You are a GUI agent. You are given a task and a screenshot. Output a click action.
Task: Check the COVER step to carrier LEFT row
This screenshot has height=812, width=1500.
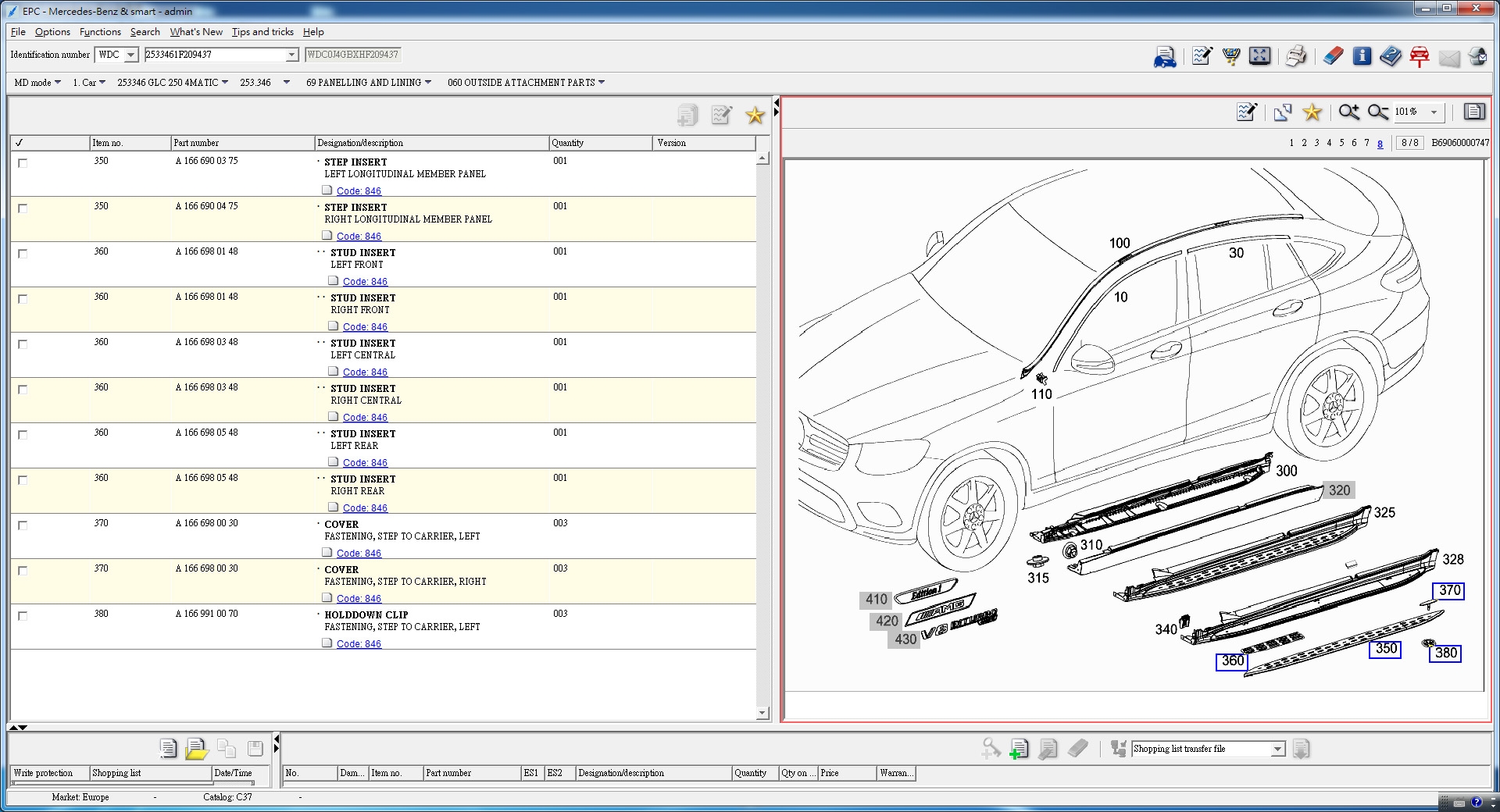pyautogui.click(x=23, y=525)
